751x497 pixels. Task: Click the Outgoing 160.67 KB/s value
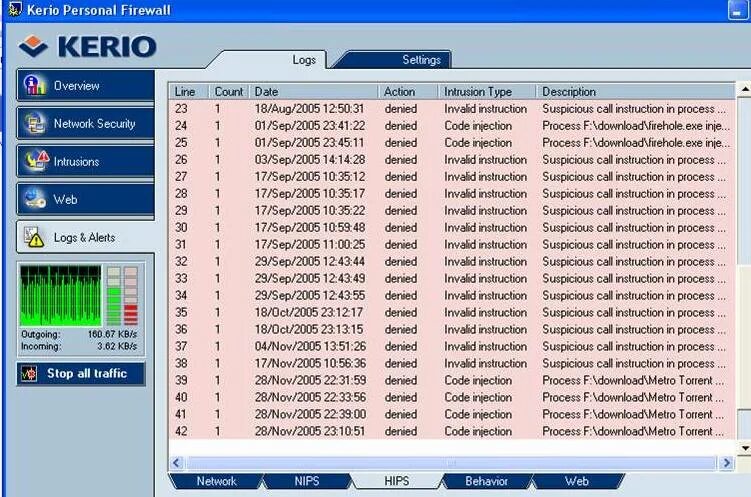click(x=112, y=334)
